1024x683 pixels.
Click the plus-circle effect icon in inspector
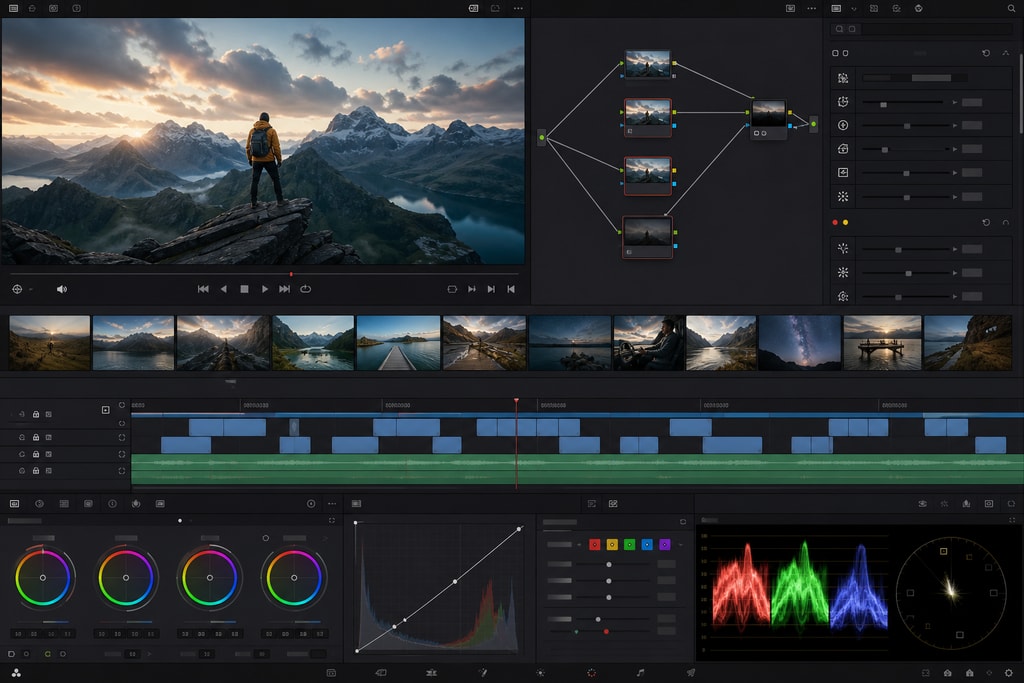[843, 125]
